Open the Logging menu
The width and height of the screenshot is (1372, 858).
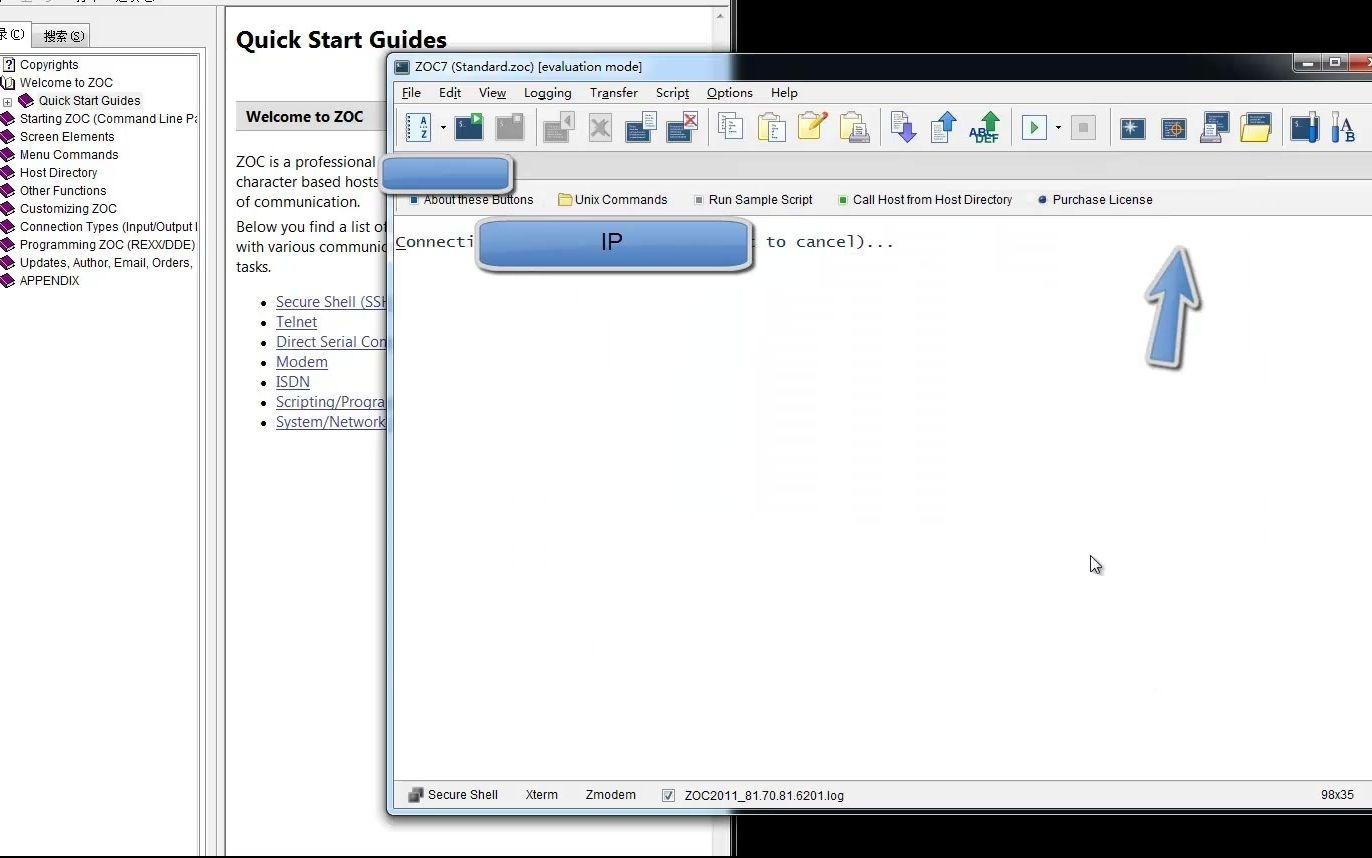point(548,93)
